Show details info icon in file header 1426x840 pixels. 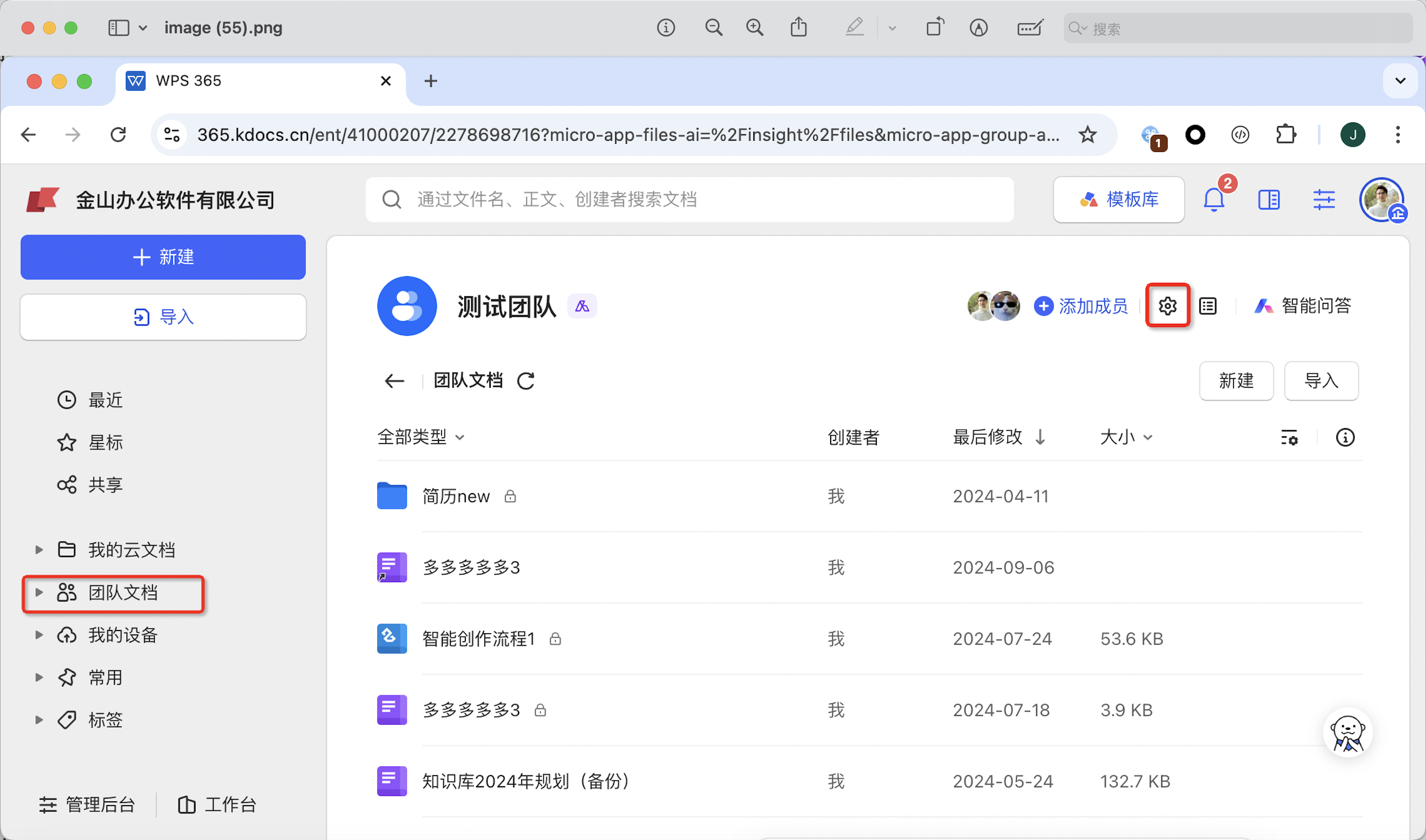1345,437
